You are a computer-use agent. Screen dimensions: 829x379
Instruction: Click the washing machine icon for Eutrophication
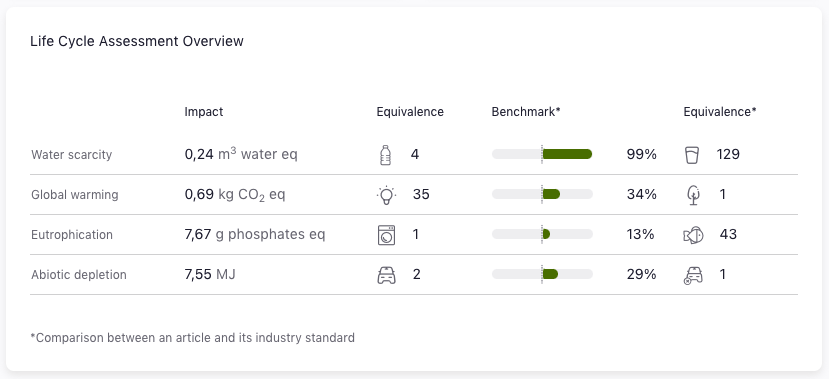(386, 235)
